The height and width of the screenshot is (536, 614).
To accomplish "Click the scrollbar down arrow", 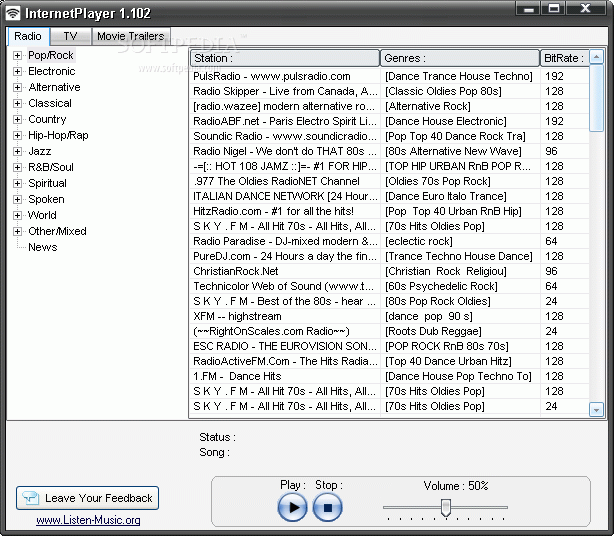I will [596, 410].
